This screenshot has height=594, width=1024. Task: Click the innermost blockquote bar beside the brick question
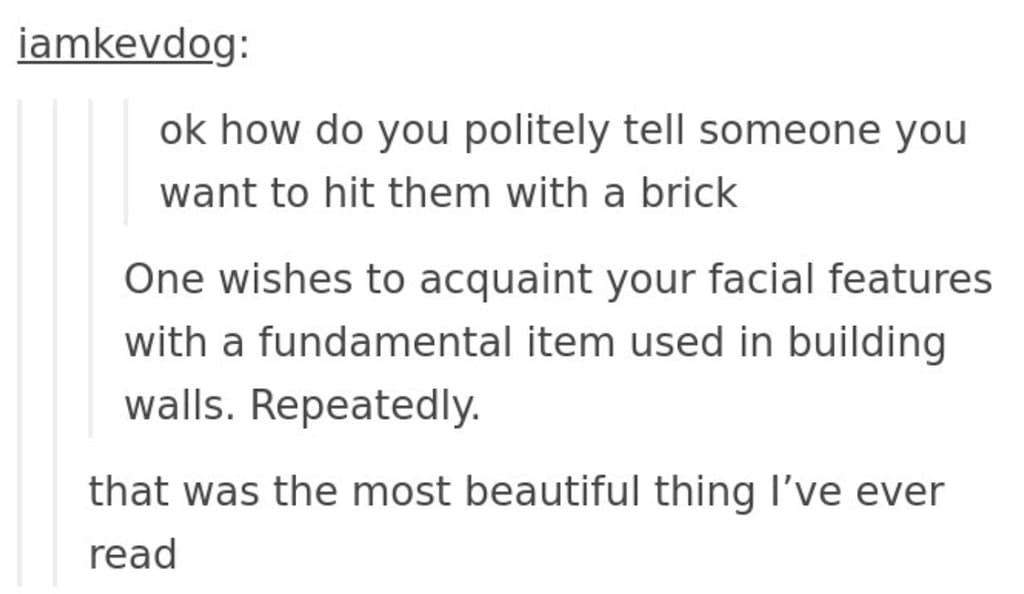125,162
